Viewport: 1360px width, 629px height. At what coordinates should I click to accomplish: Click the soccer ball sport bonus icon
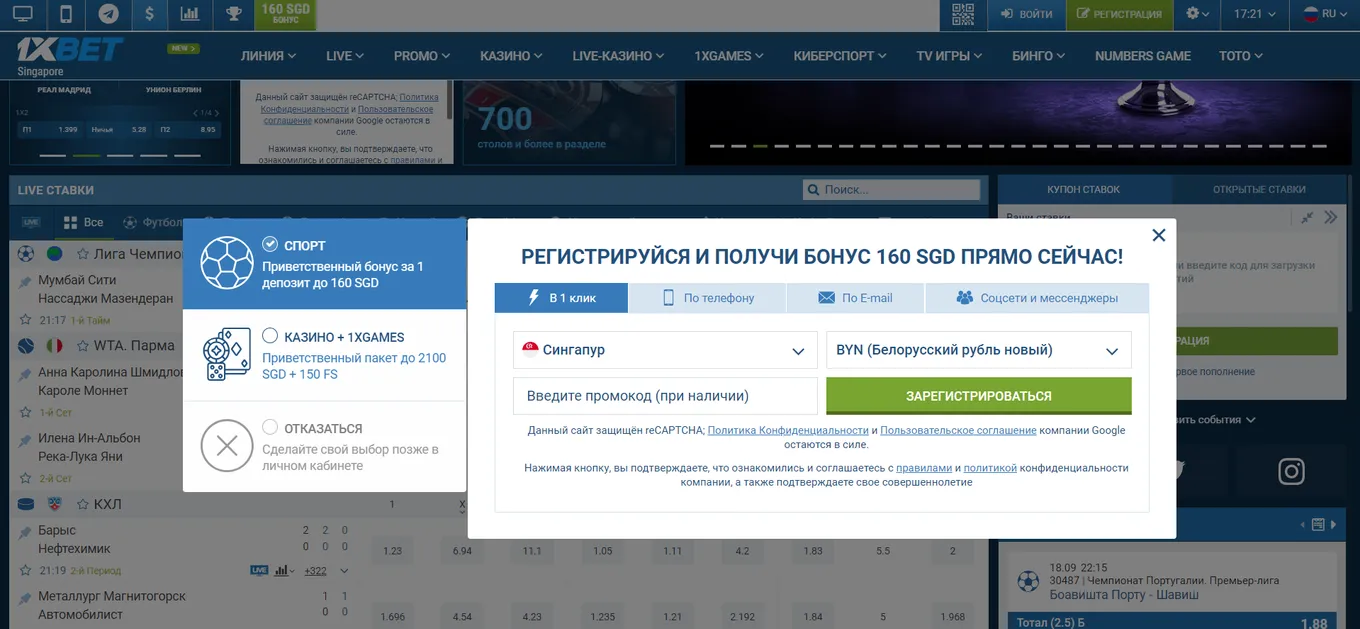[227, 263]
